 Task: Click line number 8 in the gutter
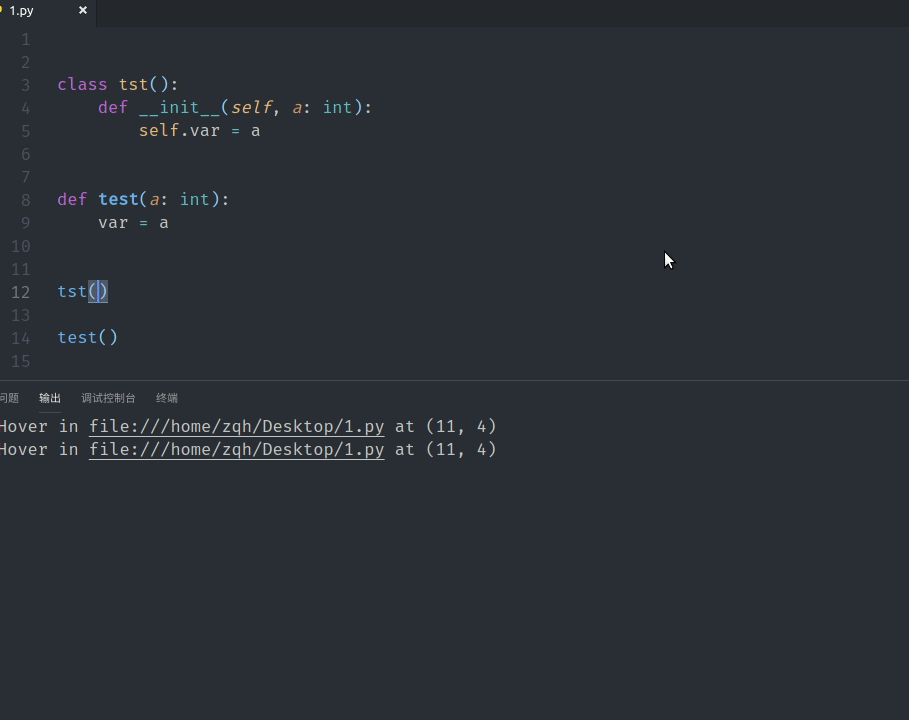click(x=26, y=200)
